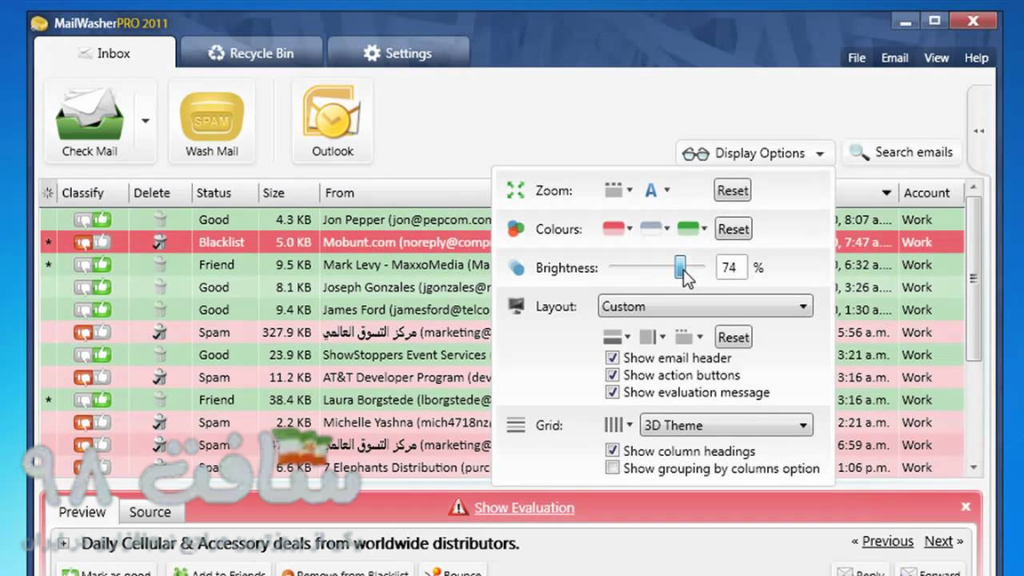
Task: Click the Wash Mail spam icon
Action: (212, 116)
